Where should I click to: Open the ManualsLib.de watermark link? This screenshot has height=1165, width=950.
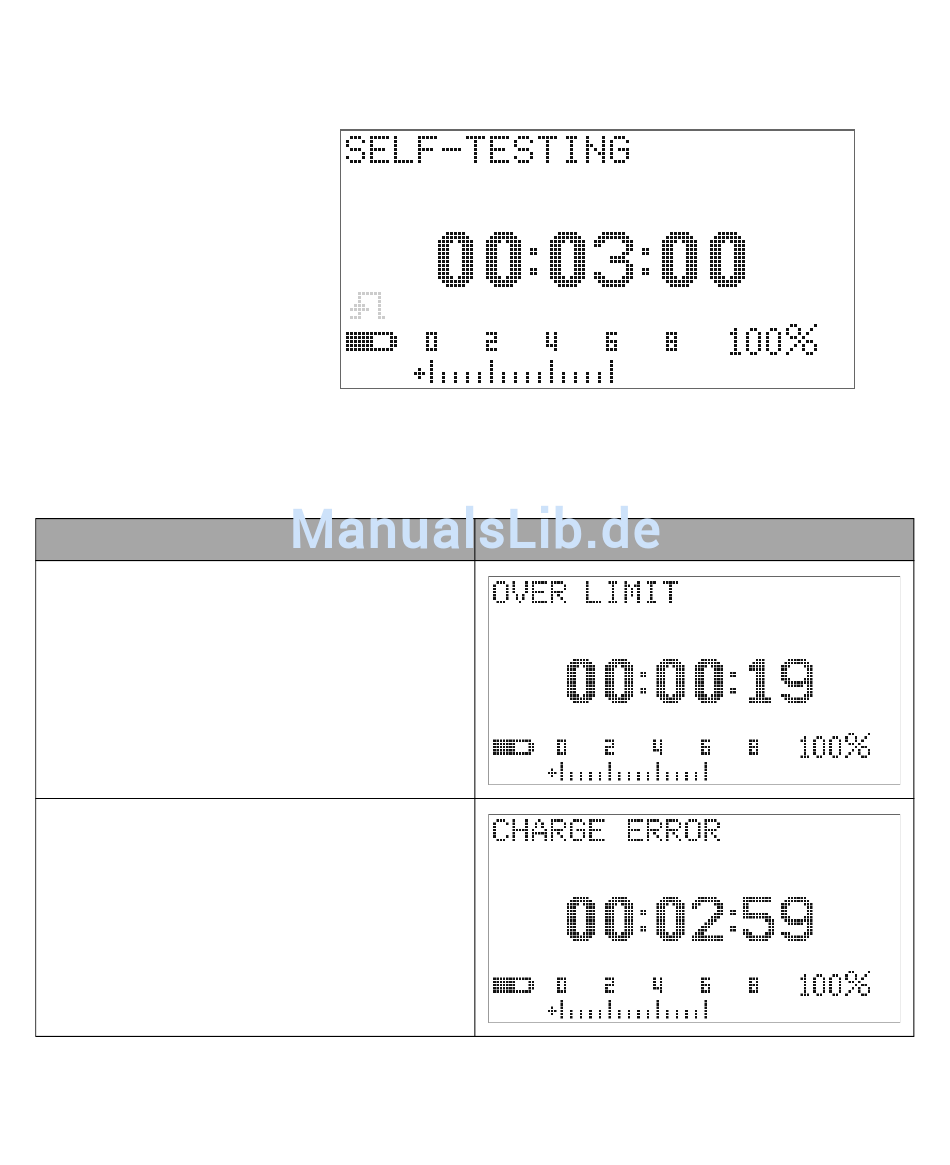point(475,529)
